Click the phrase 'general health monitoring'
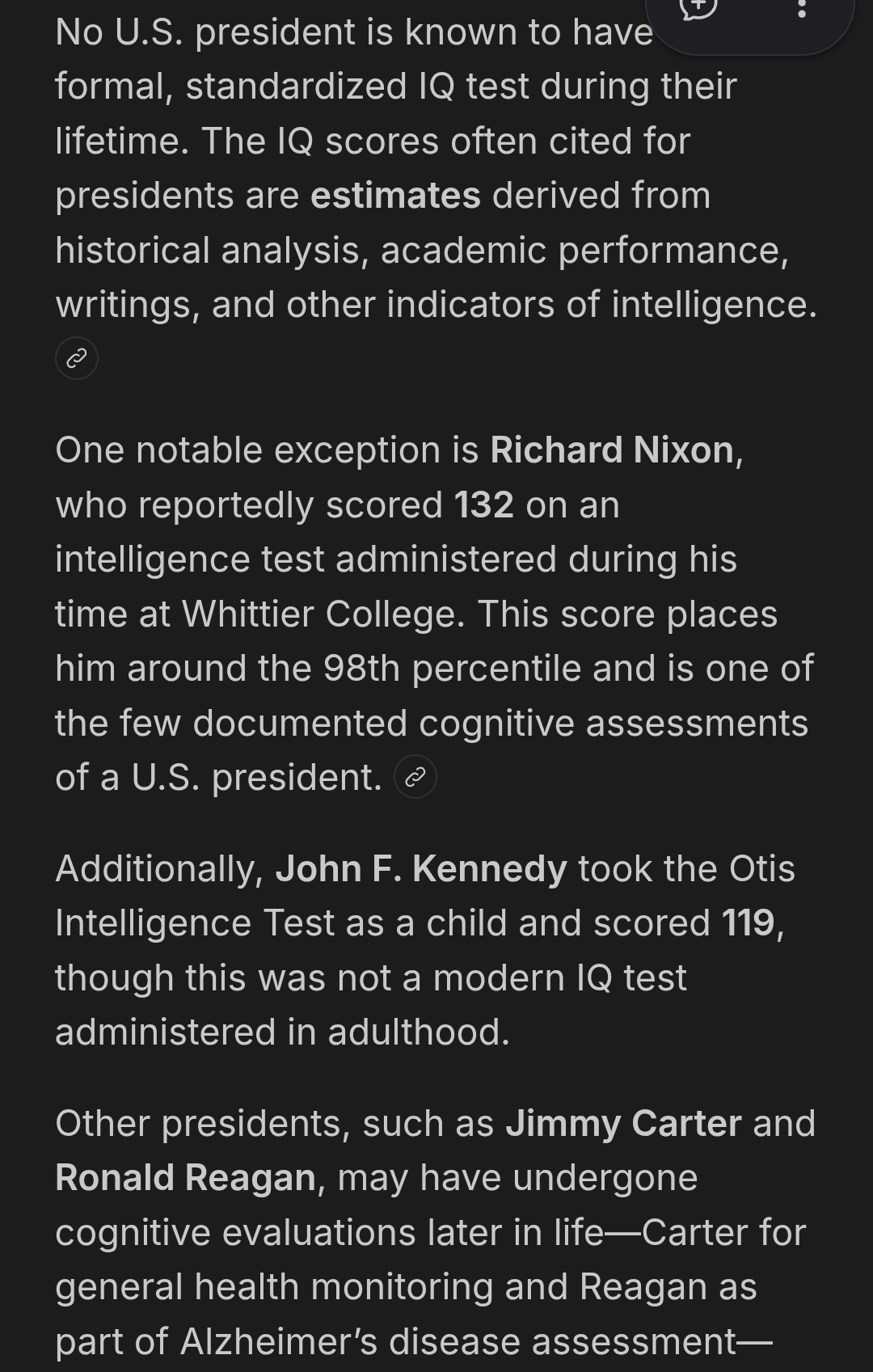The height and width of the screenshot is (1372, 873). coord(274,1287)
